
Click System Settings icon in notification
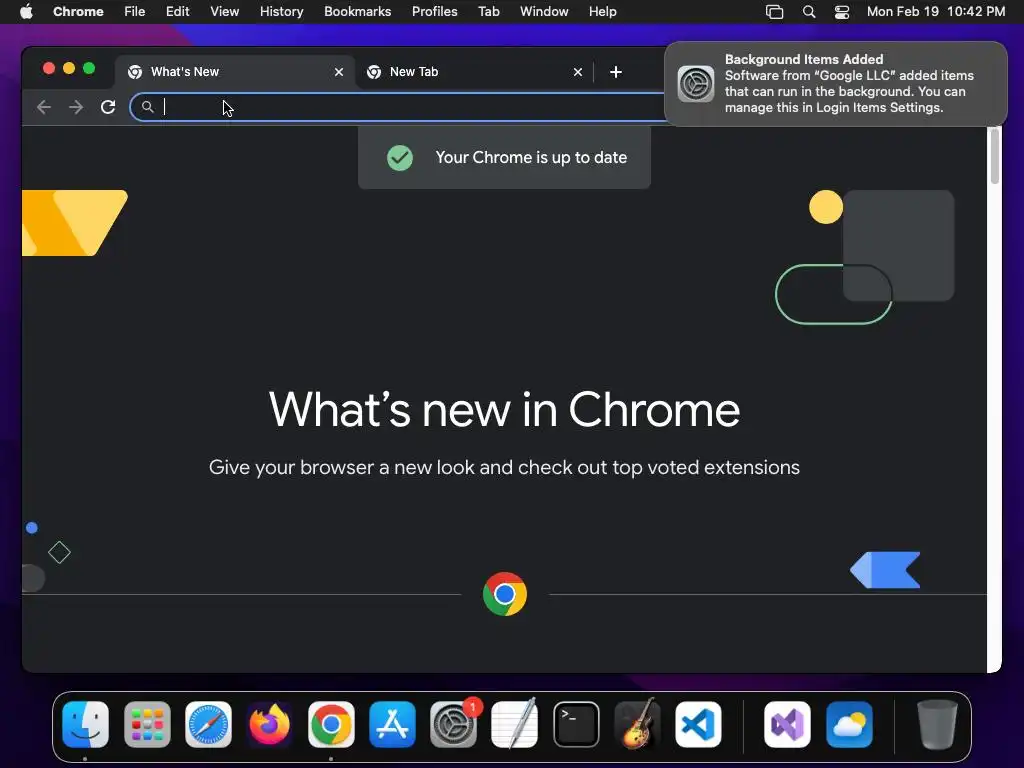[696, 84]
